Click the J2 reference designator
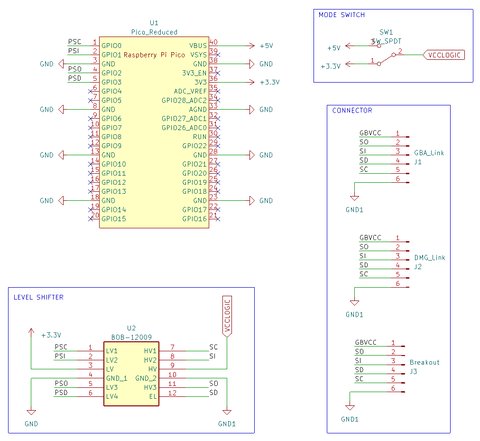The width and height of the screenshot is (480, 441). pos(418,267)
